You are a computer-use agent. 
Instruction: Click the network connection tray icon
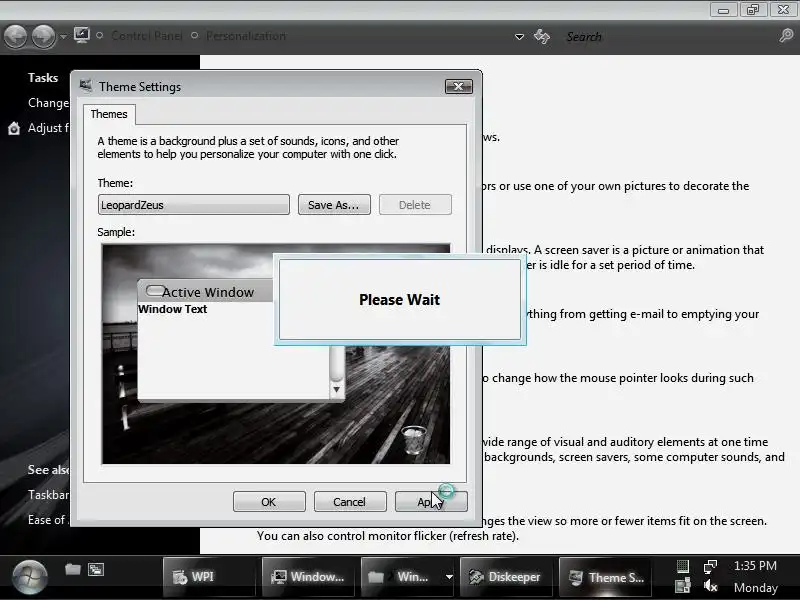click(710, 566)
